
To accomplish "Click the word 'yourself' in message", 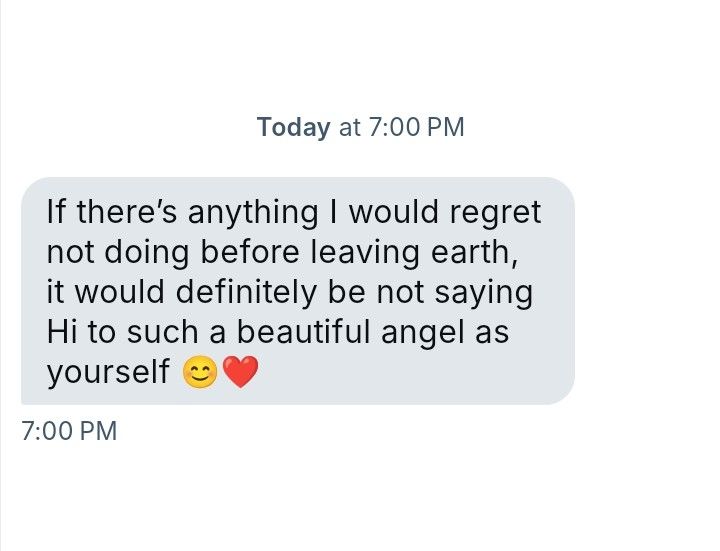I will pos(108,372).
